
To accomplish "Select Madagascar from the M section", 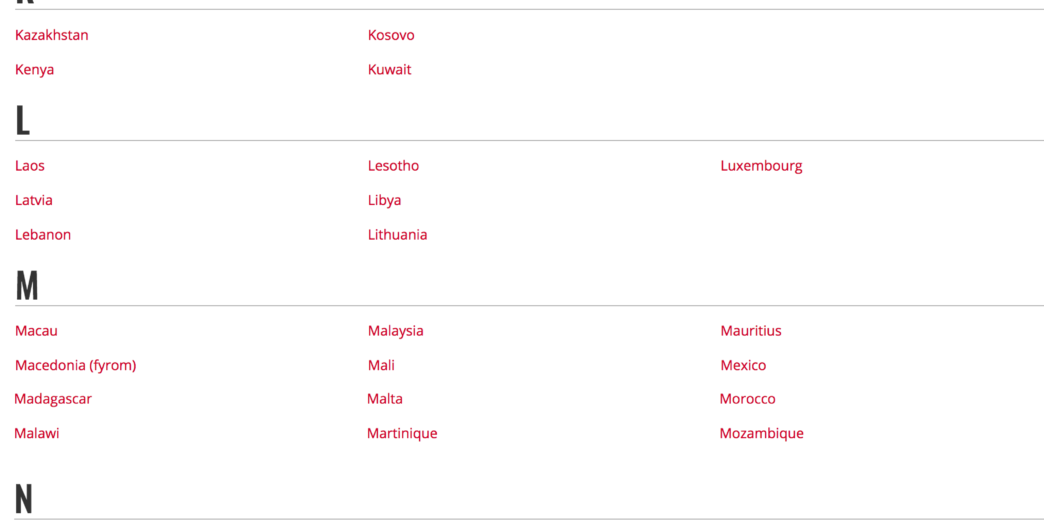I will point(53,399).
